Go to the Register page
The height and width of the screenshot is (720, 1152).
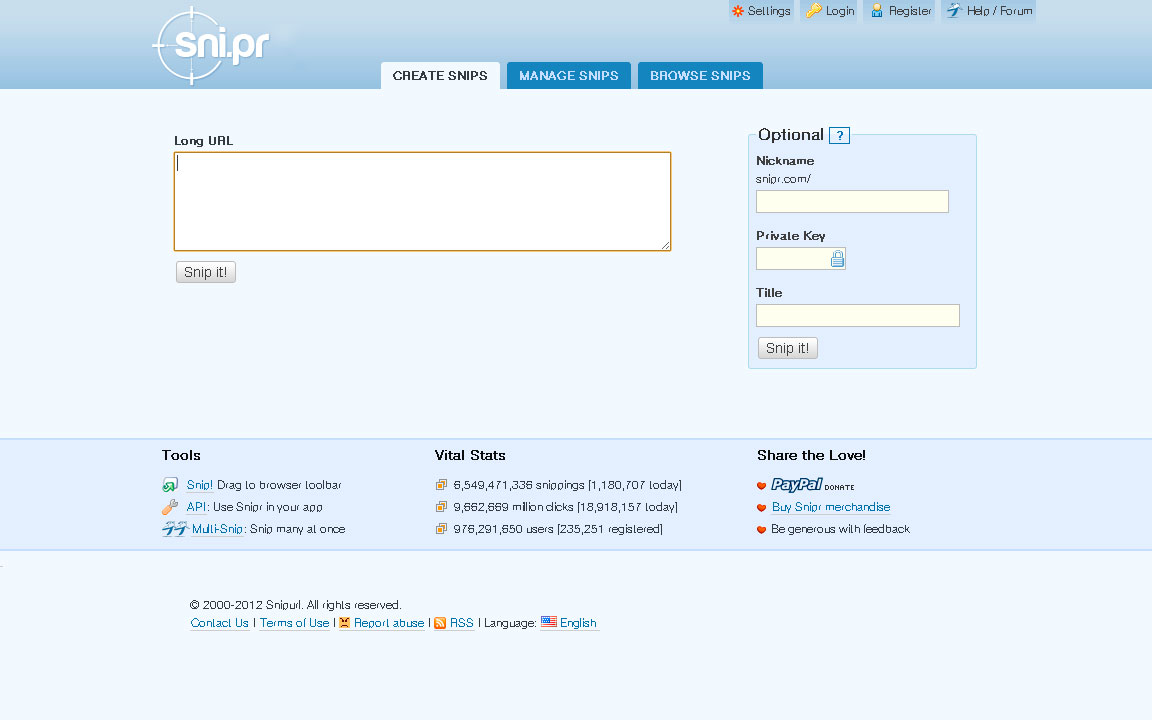point(900,11)
